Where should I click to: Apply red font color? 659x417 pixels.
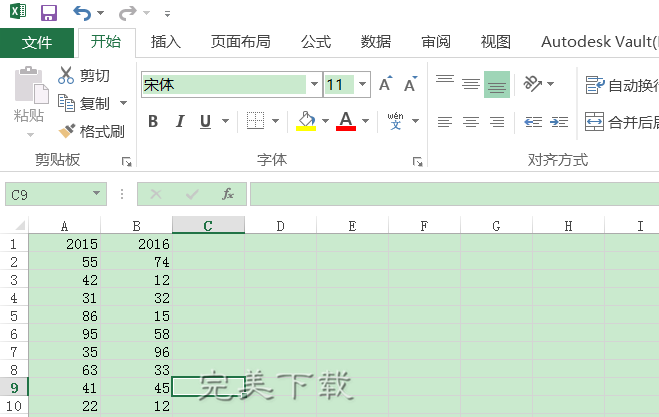(346, 121)
